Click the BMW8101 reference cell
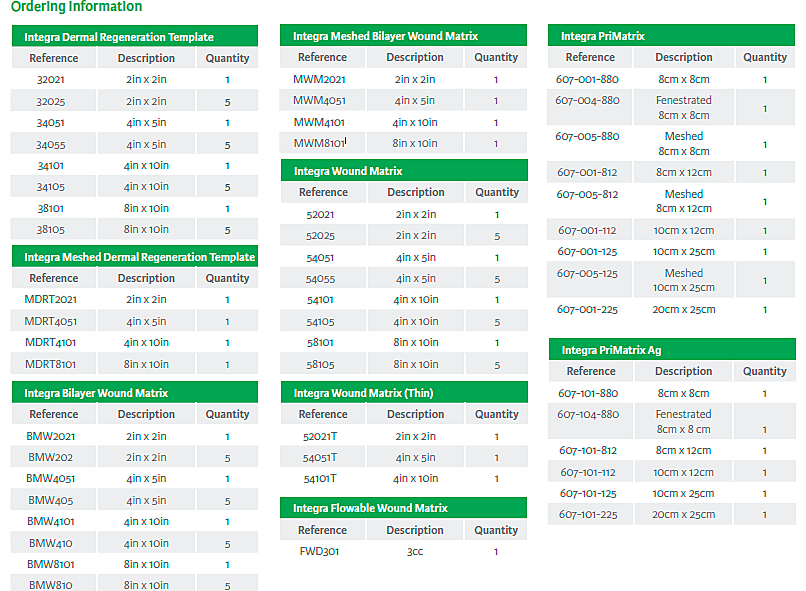This screenshot has height=591, width=806. [51, 564]
